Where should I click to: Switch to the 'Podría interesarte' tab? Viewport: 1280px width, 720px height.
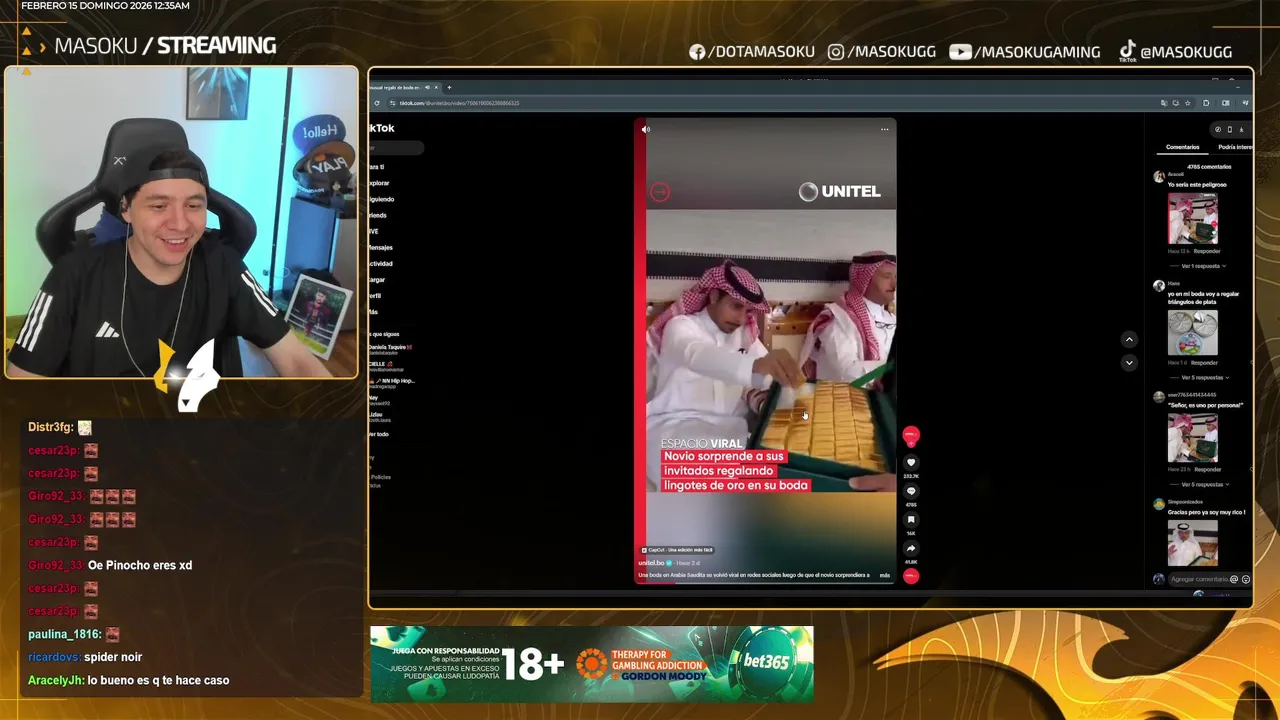[x=1235, y=147]
